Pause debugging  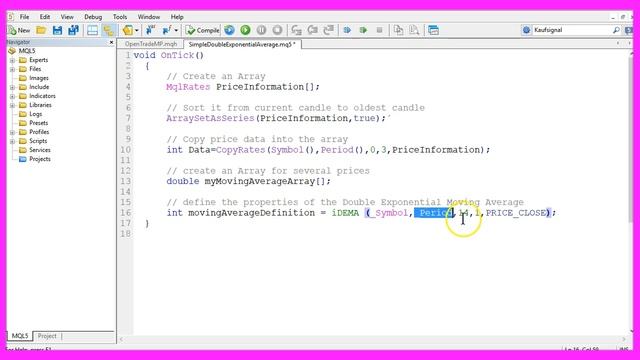[262, 30]
